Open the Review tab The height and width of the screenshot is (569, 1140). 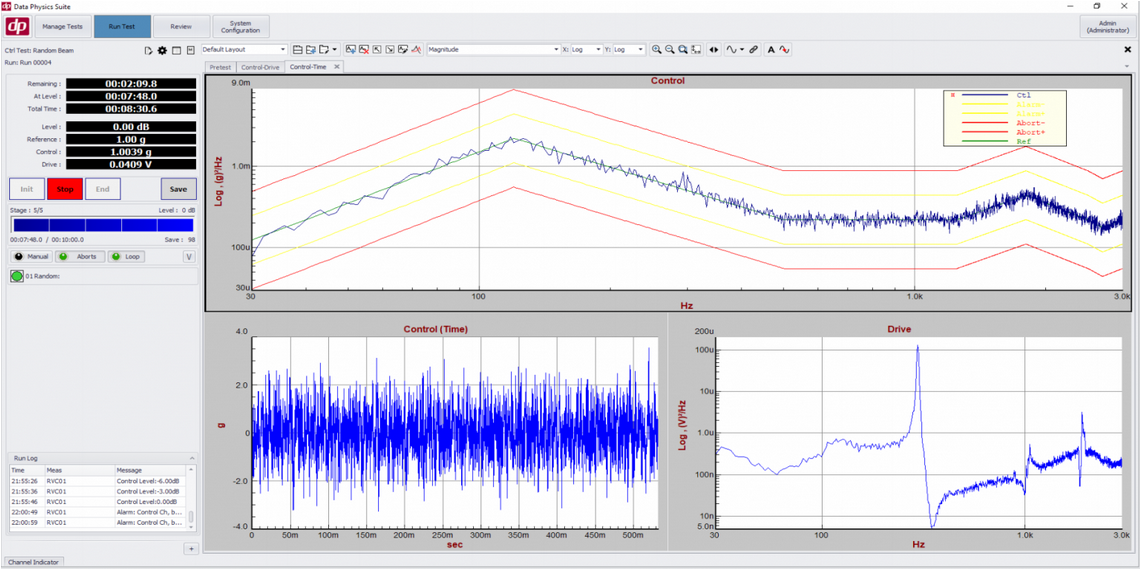pos(181,27)
